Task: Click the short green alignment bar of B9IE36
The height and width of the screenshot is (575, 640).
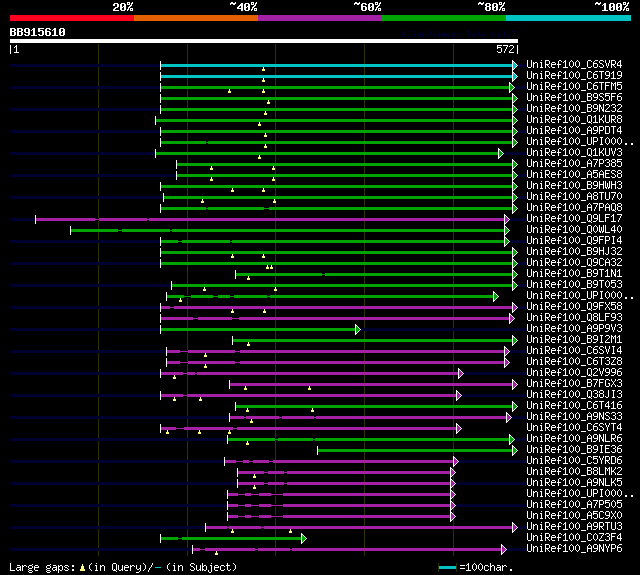Action: click(x=417, y=451)
